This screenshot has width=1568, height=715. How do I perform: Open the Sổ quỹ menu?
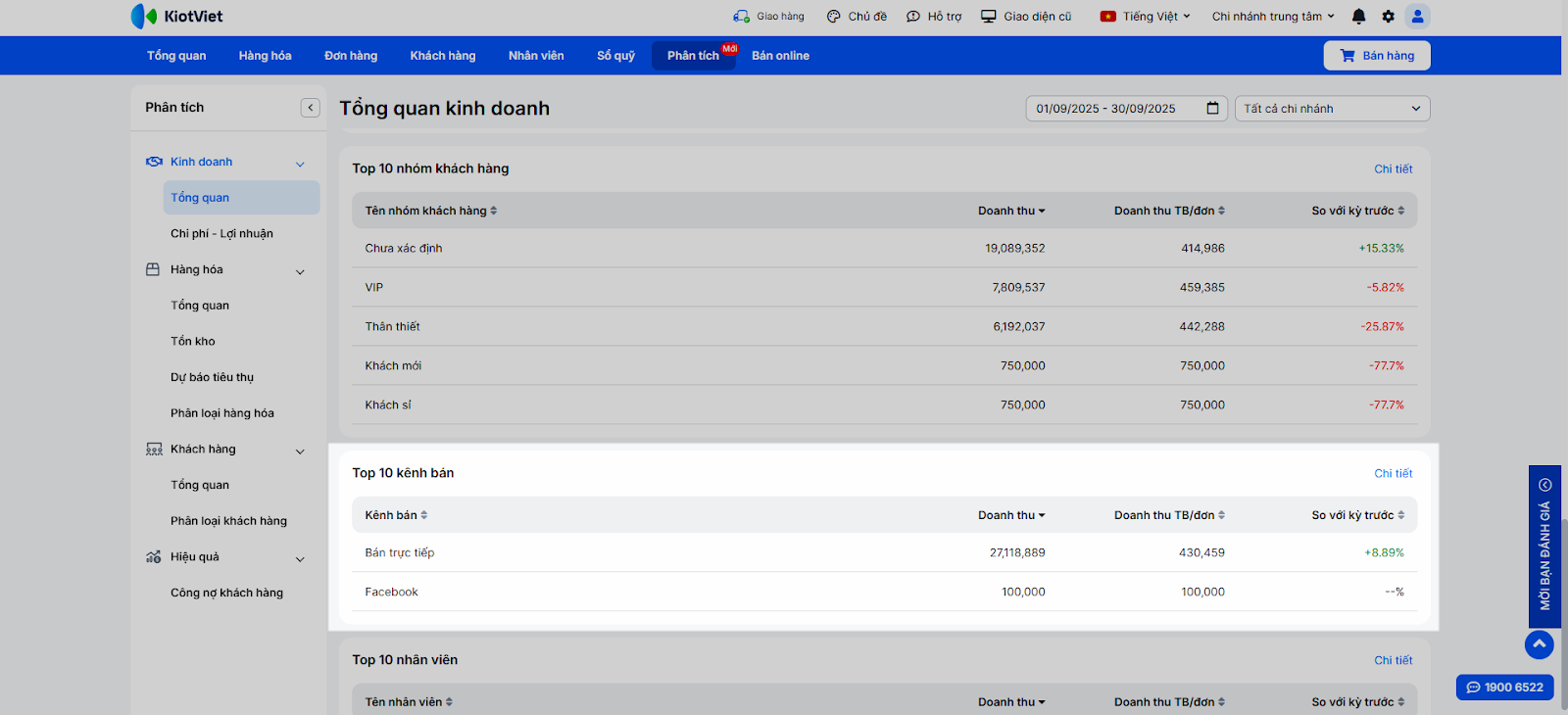[615, 56]
